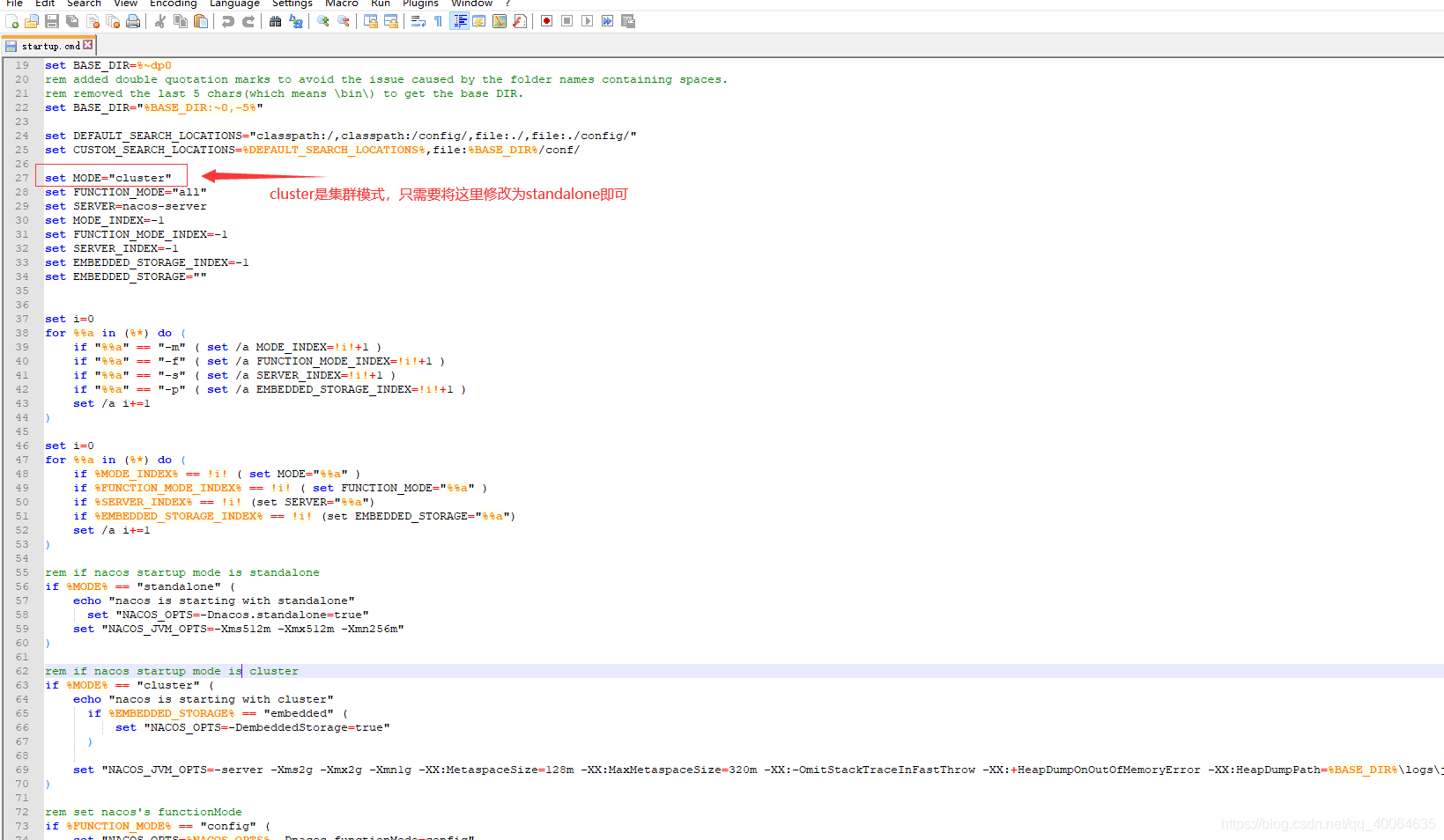Click line number 27 in the margin
This screenshot has width=1444, height=840.
pyautogui.click(x=21, y=178)
